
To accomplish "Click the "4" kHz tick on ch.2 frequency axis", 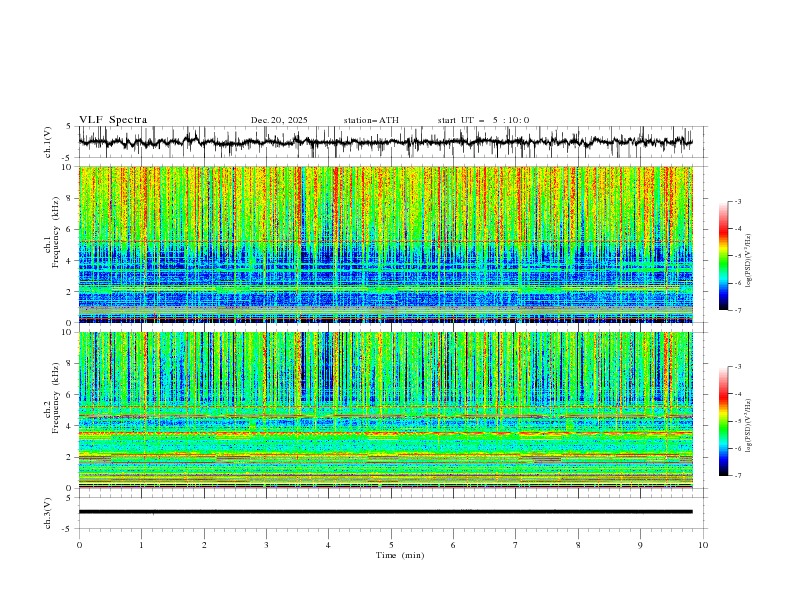I will (70, 426).
